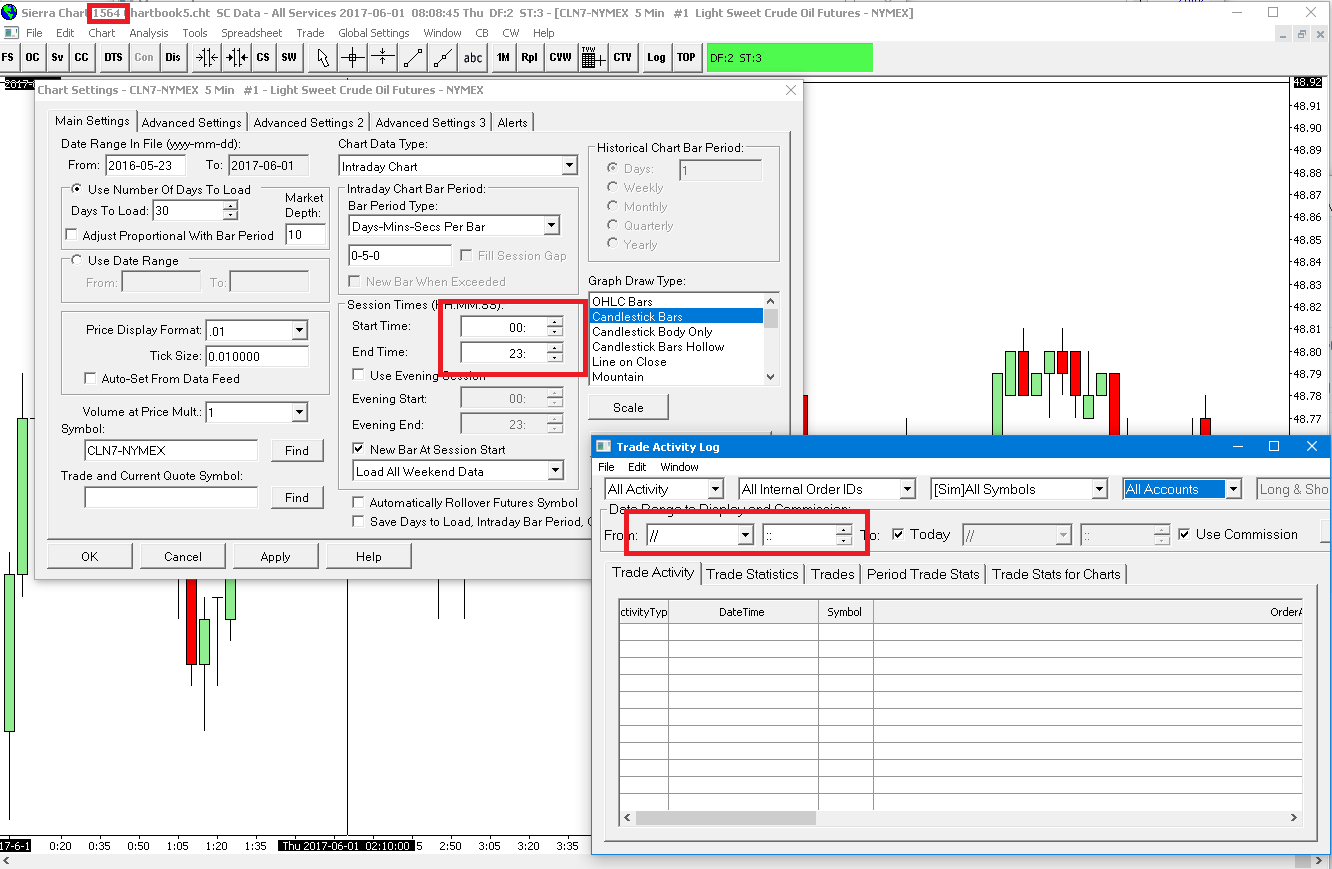Click the FS toolbar button
1332x869 pixels.
click(9, 57)
